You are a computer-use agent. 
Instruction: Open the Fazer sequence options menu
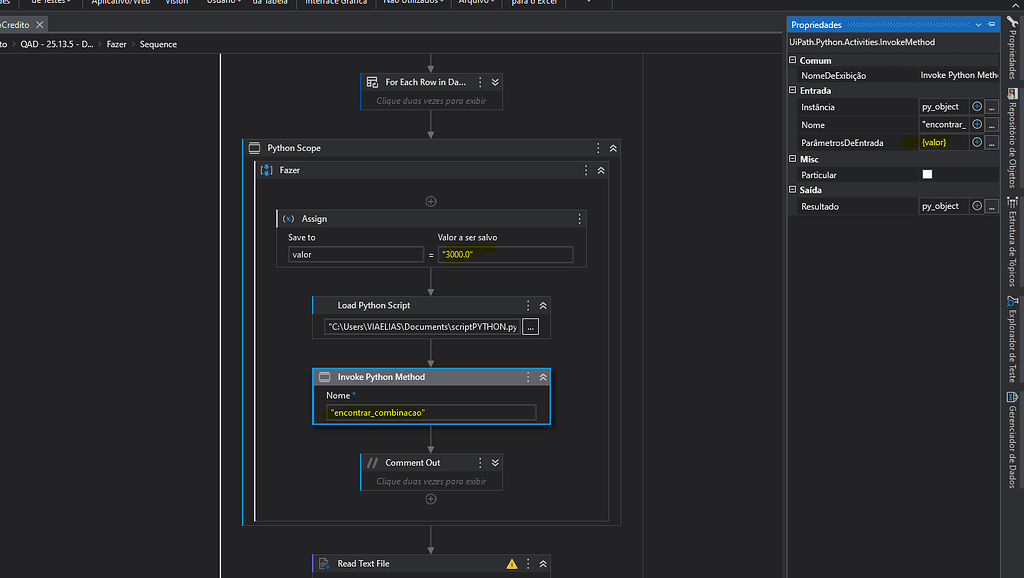[586, 170]
